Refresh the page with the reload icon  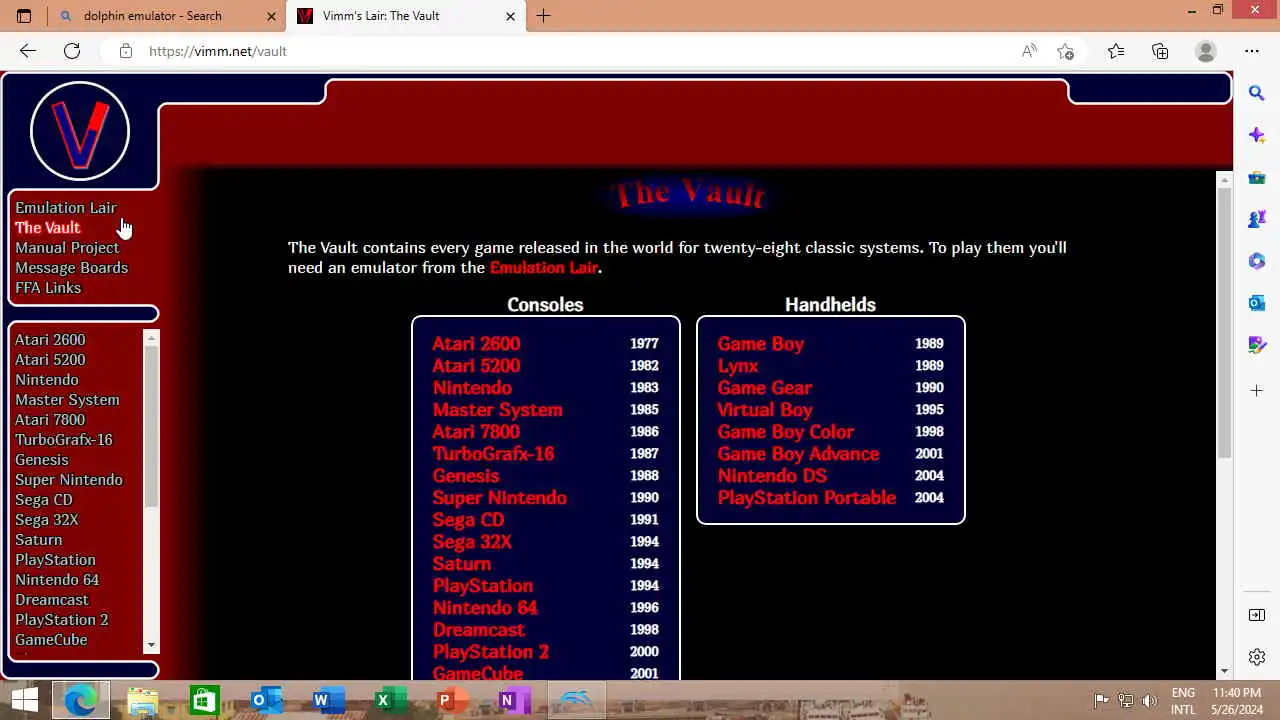[72, 51]
